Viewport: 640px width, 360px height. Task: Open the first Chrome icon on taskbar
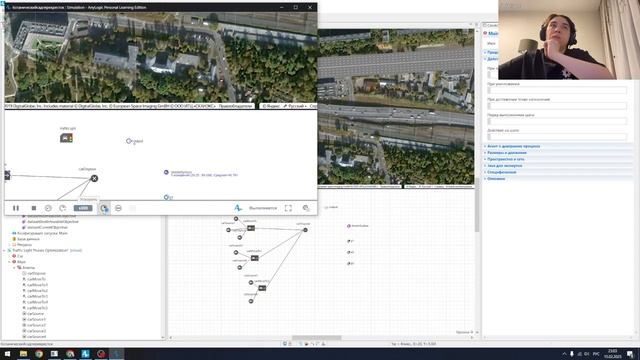point(39,354)
